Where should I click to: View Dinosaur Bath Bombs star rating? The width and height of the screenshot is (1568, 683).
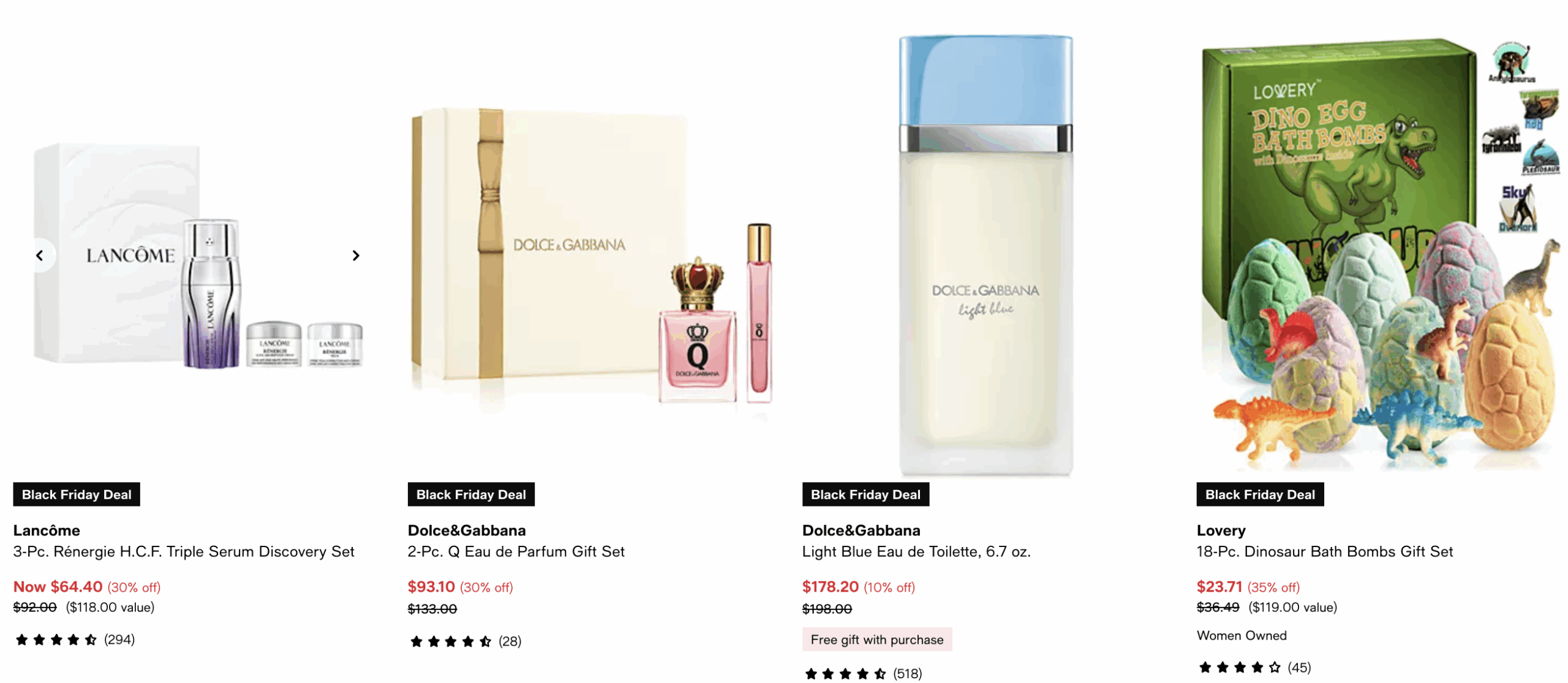1254,667
